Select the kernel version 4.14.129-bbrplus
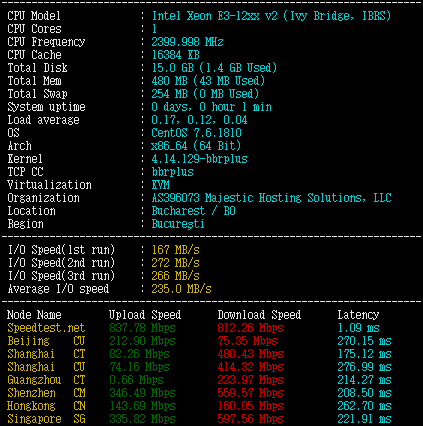 199,159
